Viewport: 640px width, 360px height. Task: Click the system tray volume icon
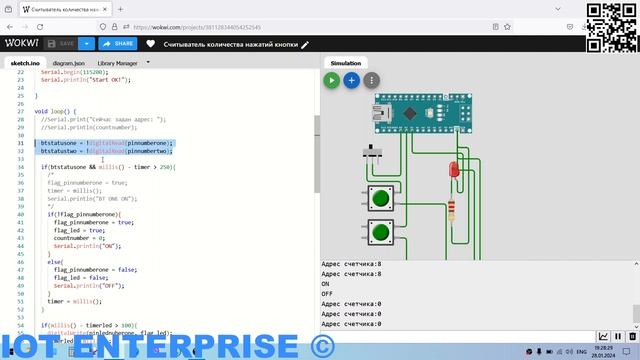[570, 351]
